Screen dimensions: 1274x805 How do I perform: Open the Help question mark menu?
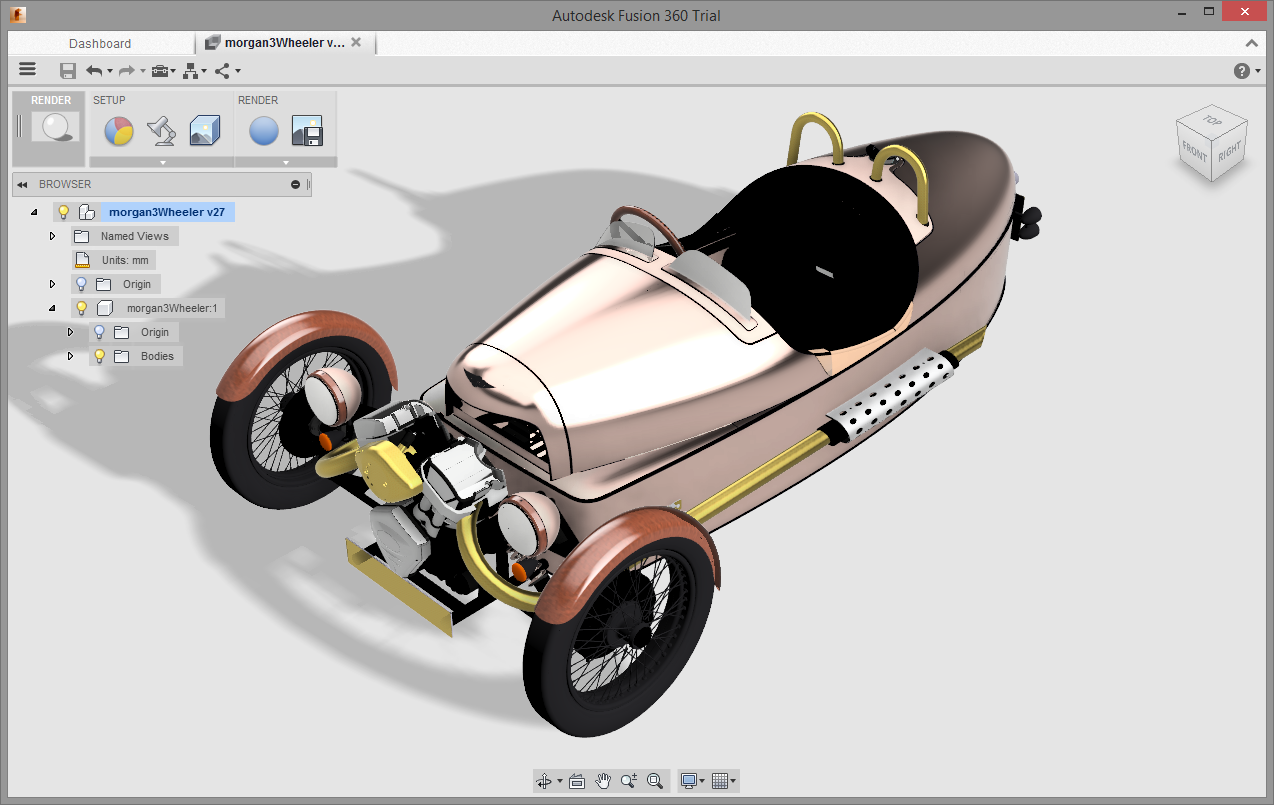coord(1241,70)
